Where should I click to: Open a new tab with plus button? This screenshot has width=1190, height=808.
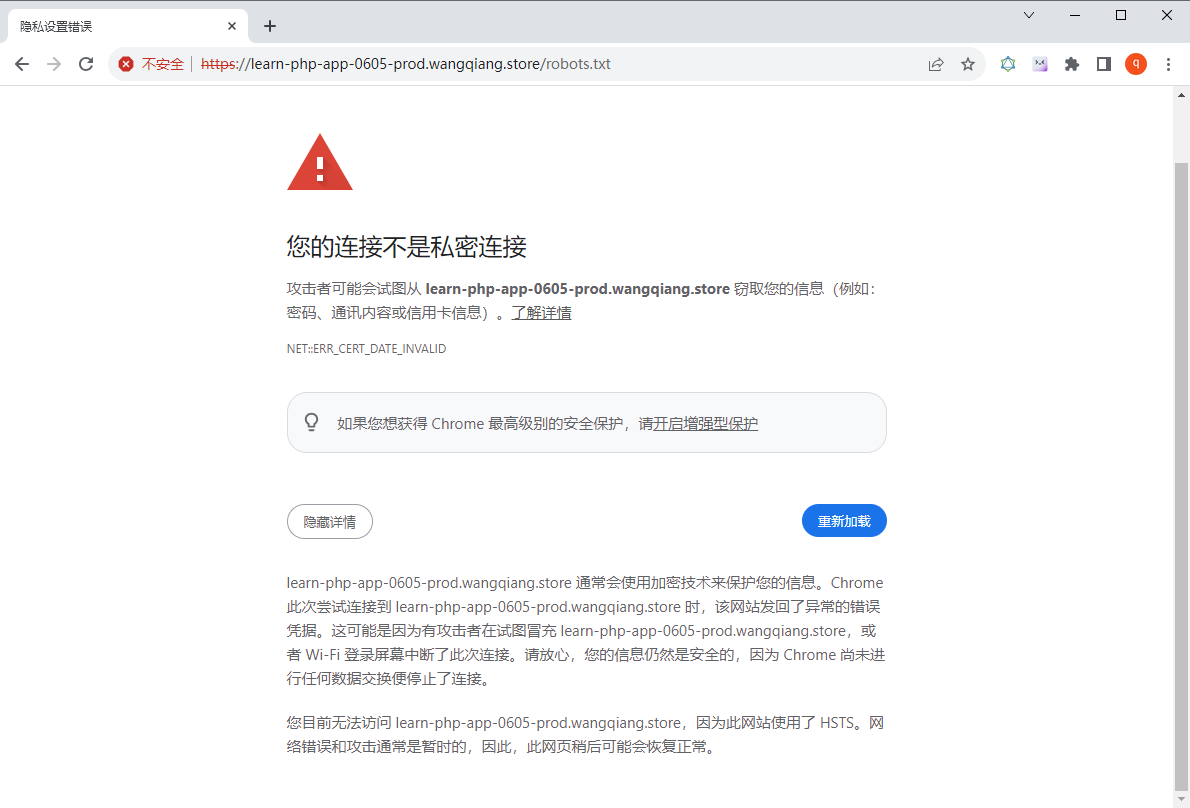269,27
